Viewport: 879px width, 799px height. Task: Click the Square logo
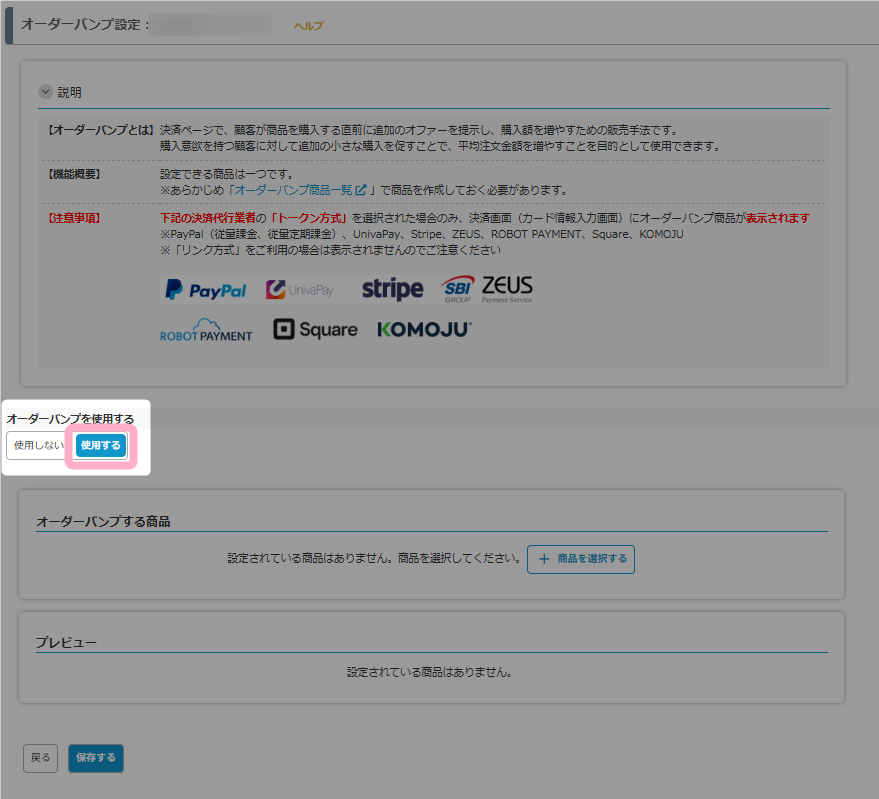(x=315, y=330)
